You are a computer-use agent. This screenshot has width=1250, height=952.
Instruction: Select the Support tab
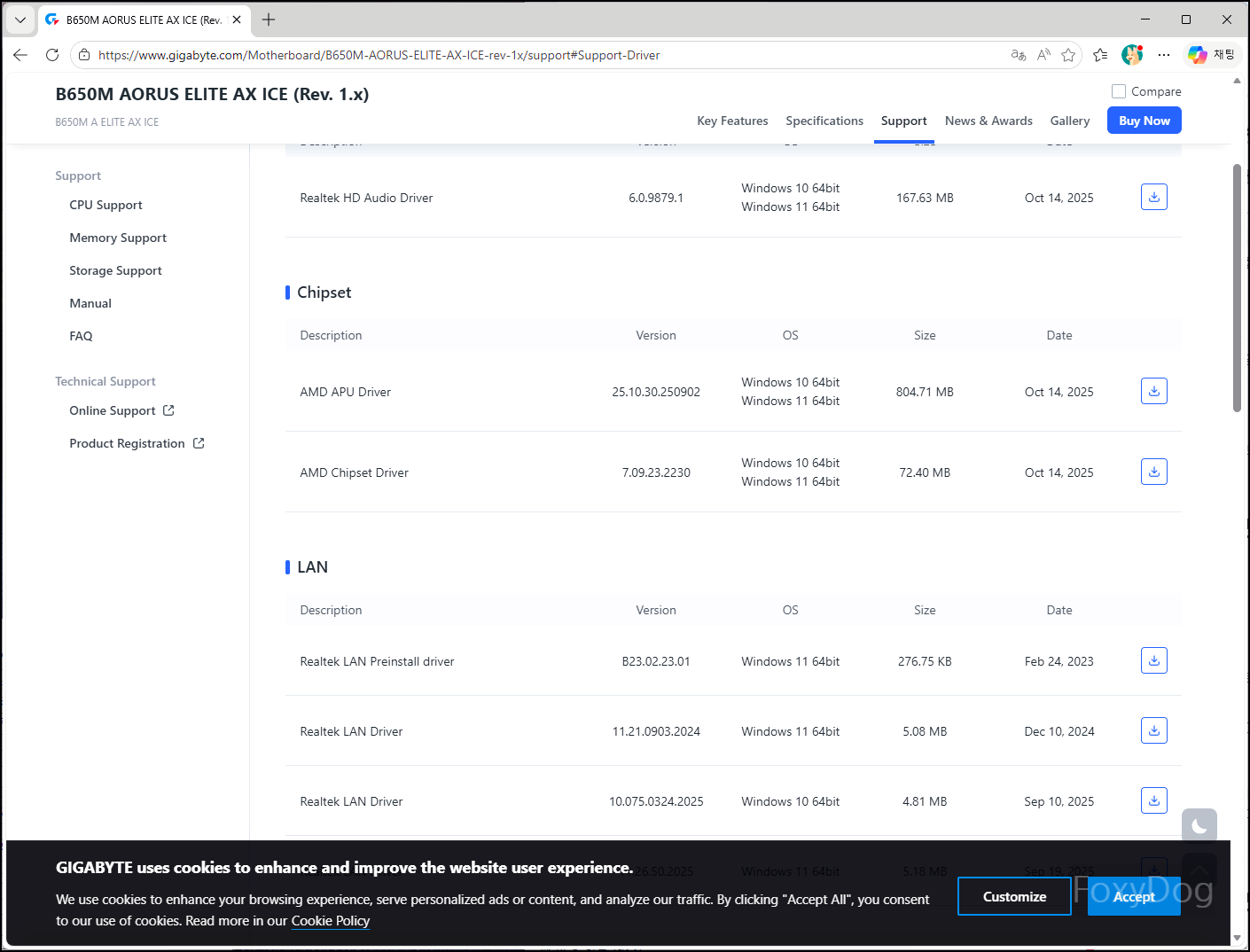coord(903,121)
